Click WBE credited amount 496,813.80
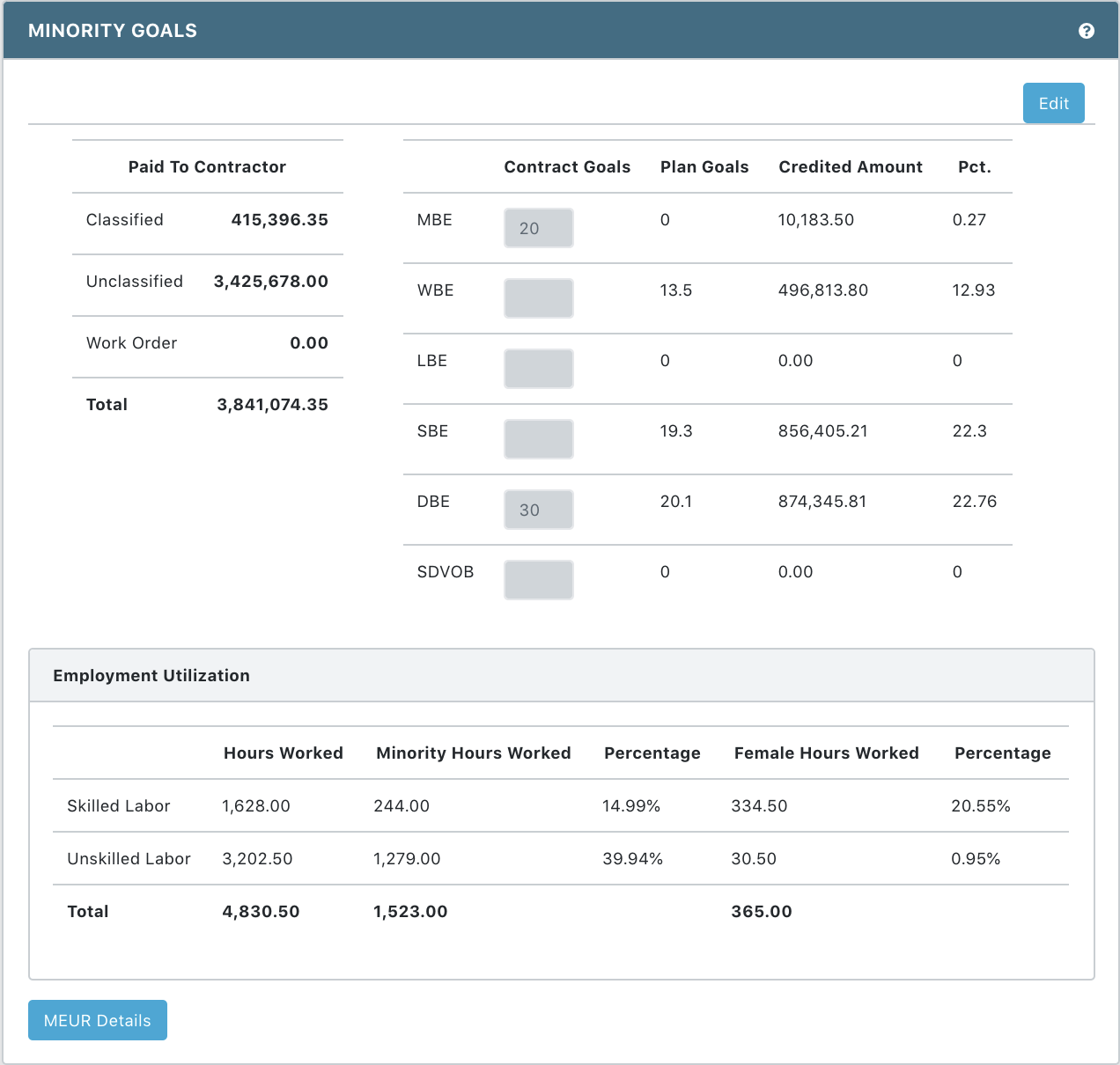The height and width of the screenshot is (1065, 1120). coord(823,290)
